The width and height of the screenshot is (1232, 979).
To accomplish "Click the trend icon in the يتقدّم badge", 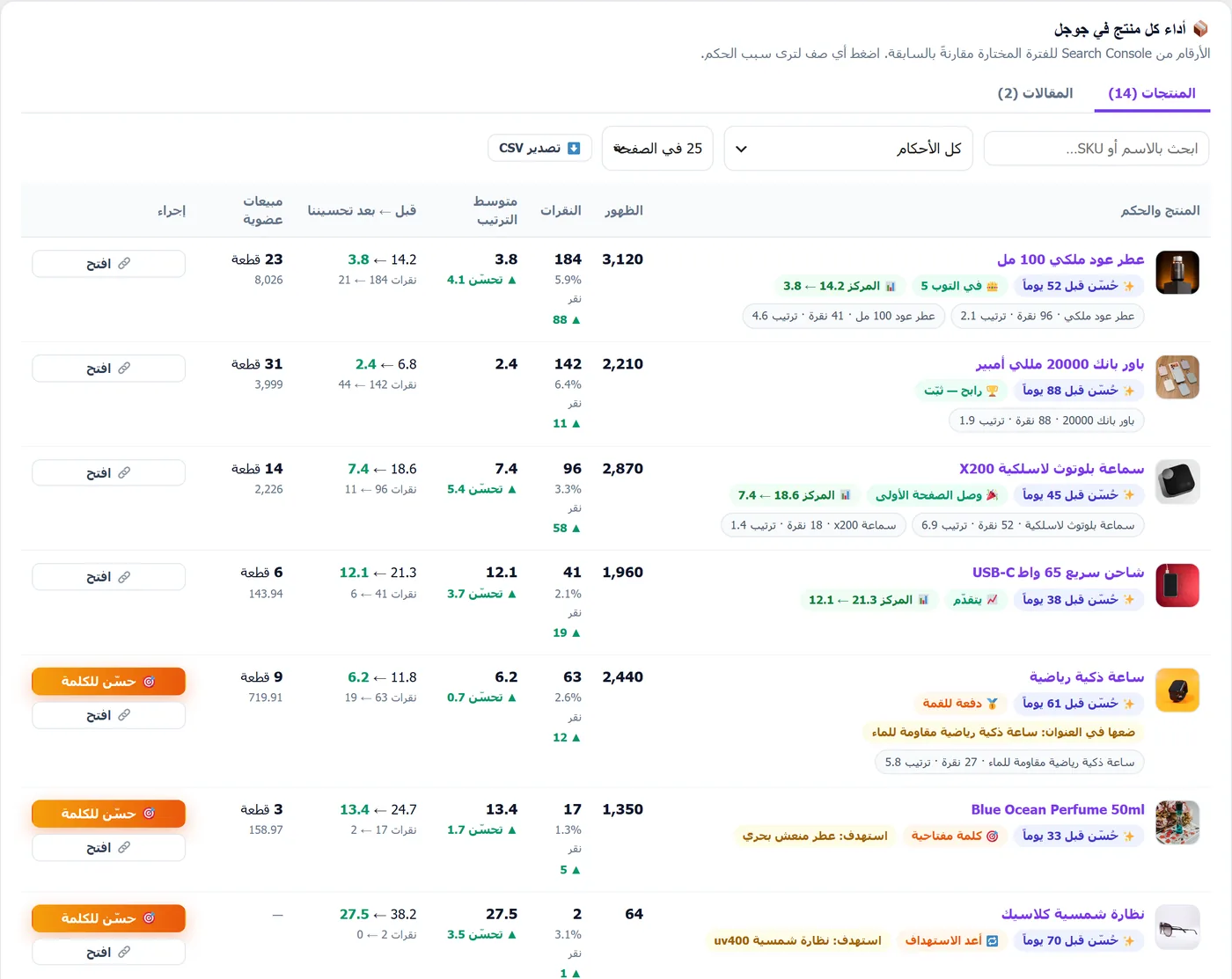I will point(992,600).
